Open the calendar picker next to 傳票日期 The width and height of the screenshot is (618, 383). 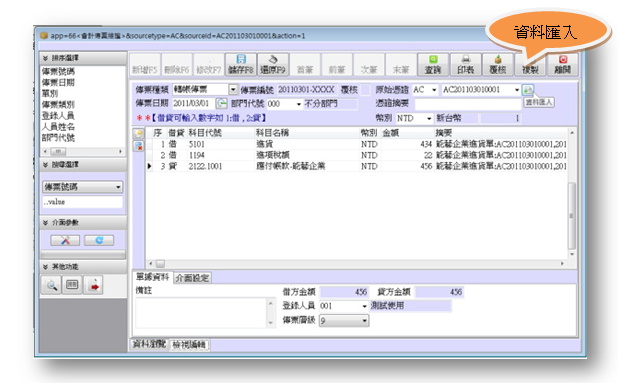click(x=222, y=104)
